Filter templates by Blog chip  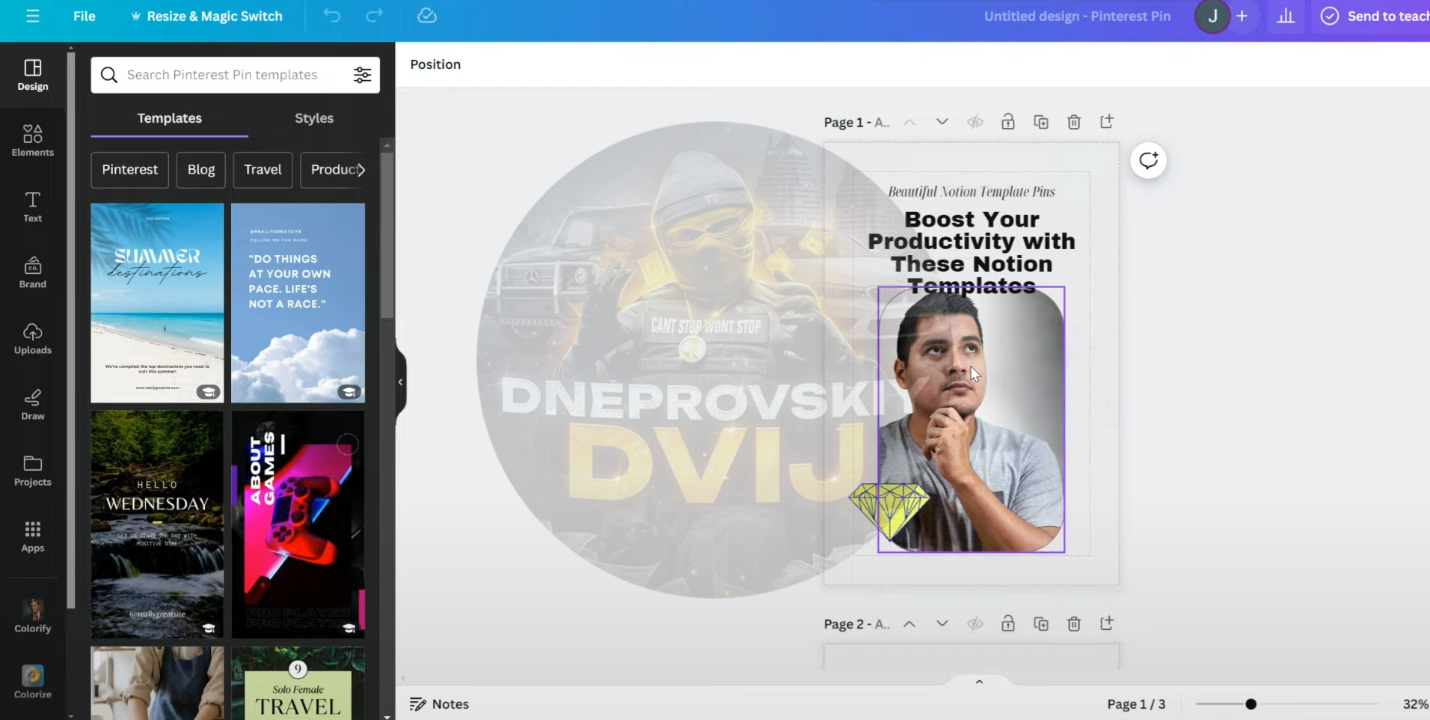pyautogui.click(x=201, y=170)
